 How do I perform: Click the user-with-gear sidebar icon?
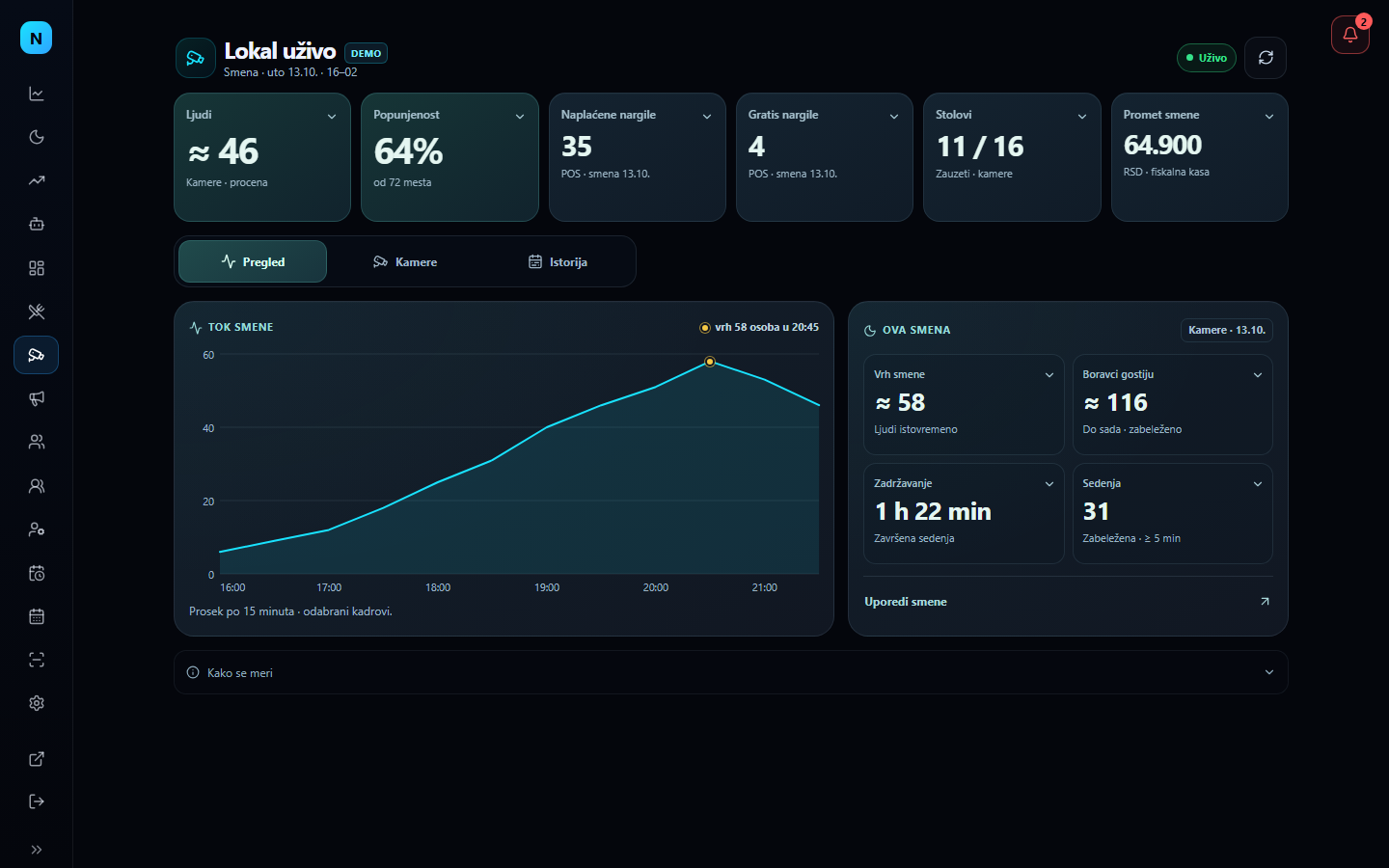(37, 529)
